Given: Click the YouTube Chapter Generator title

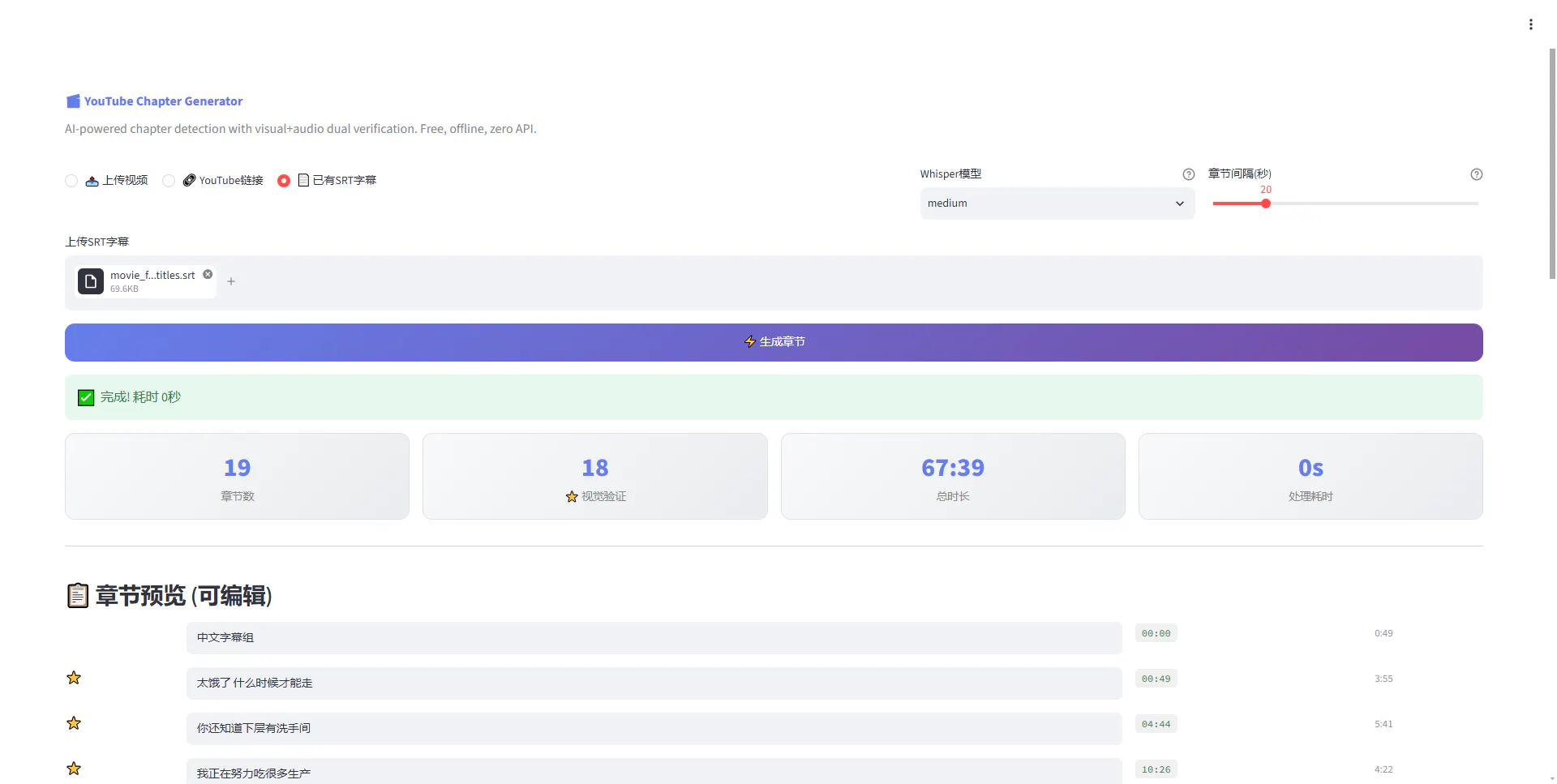Looking at the screenshot, I should pyautogui.click(x=163, y=101).
